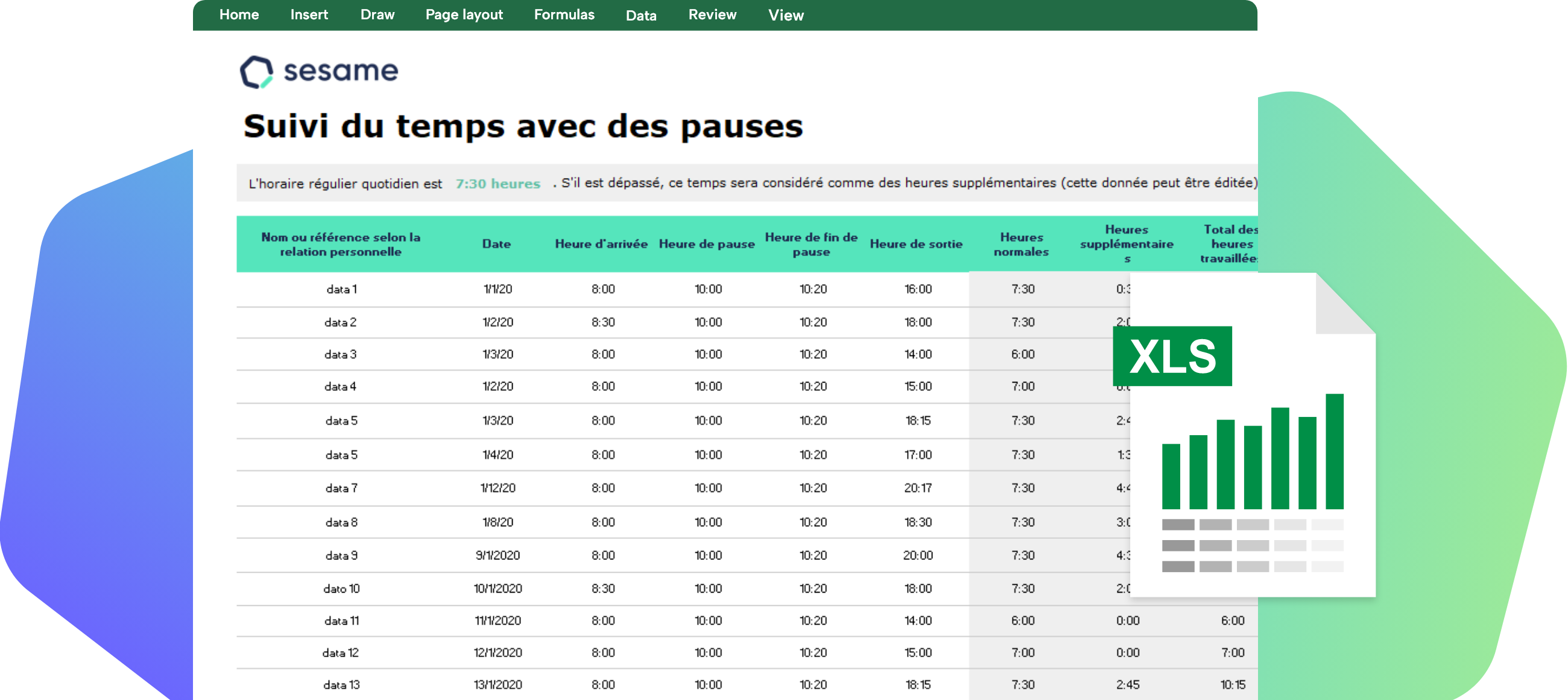Click the exit time '18:30' cell
The height and width of the screenshot is (700, 1568).
917,522
